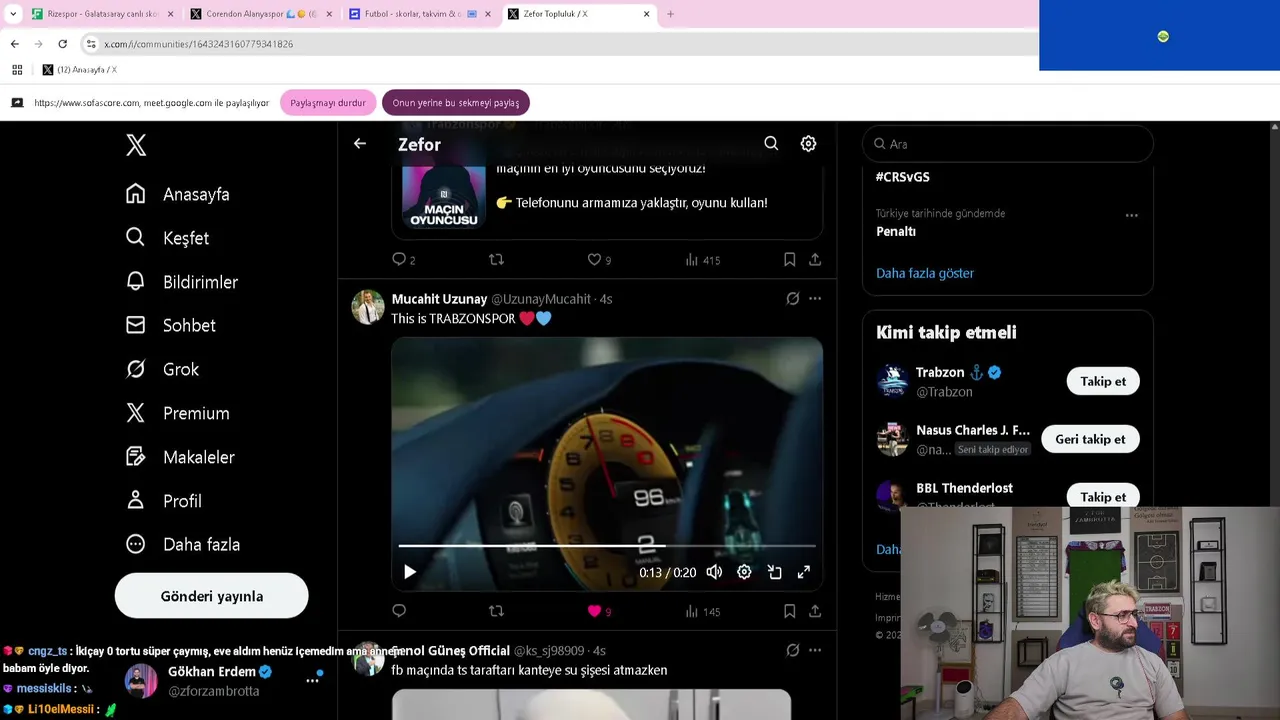Open more options on Şenol Güneş Official post
The height and width of the screenshot is (720, 1280).
(815, 650)
